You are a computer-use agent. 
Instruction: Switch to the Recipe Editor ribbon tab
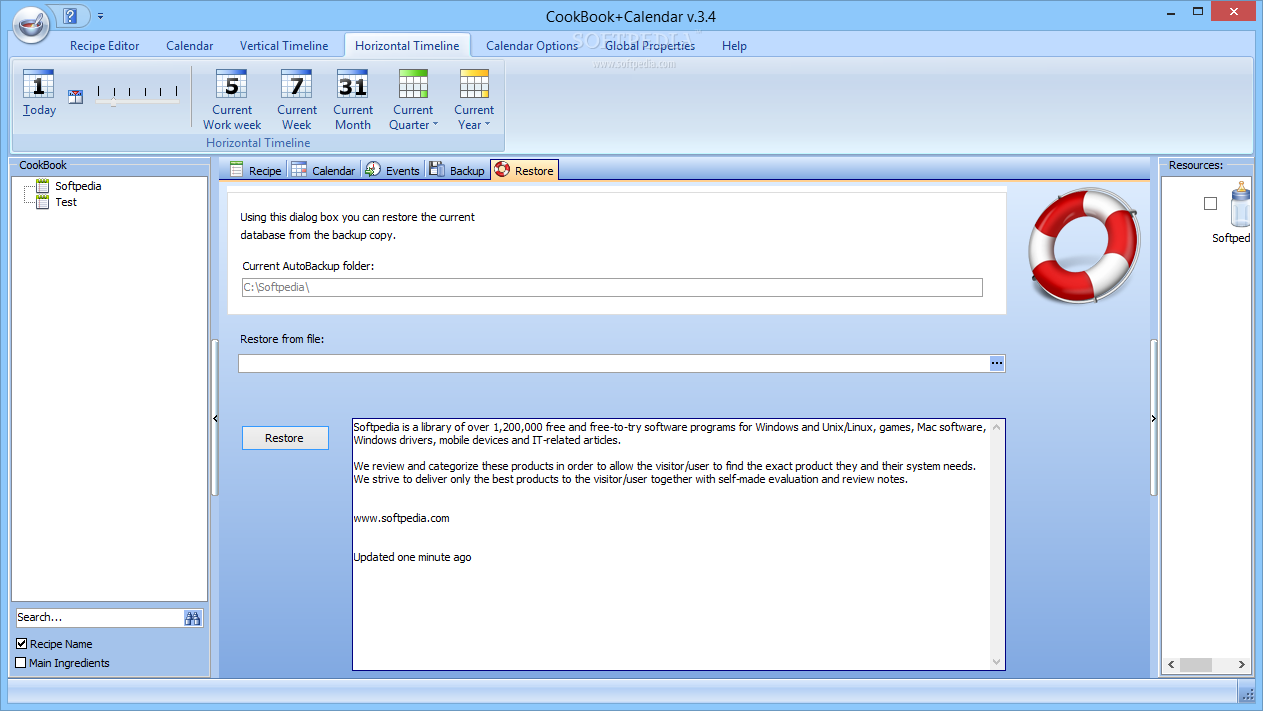105,46
